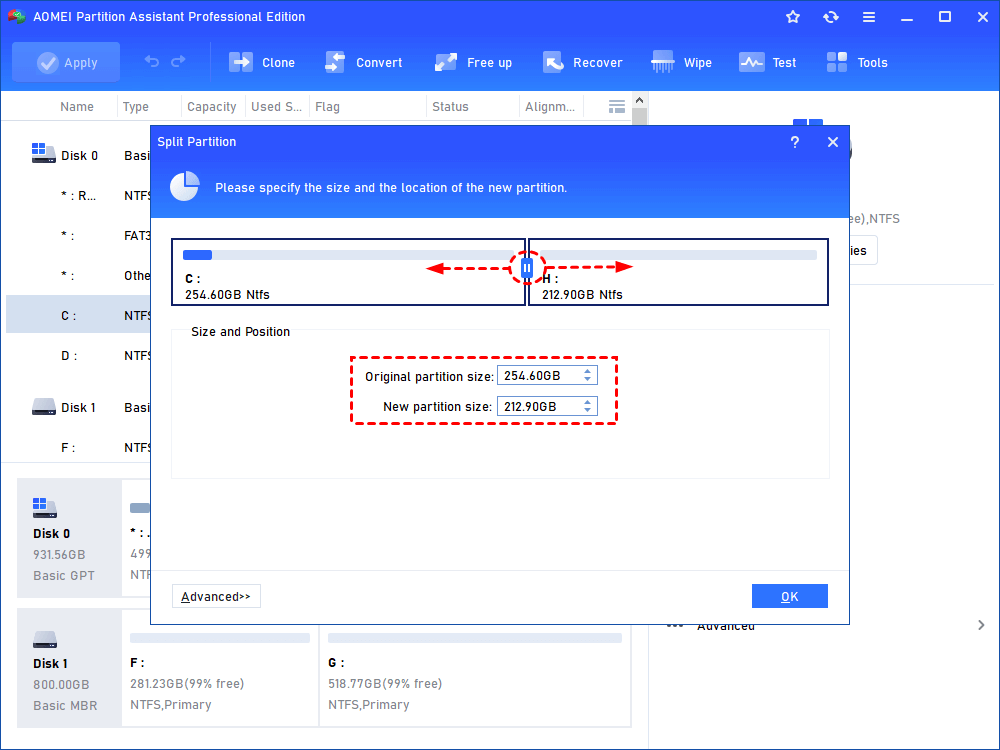Select the F: partition list row
Viewport: 1000px width, 750px height.
(78, 447)
